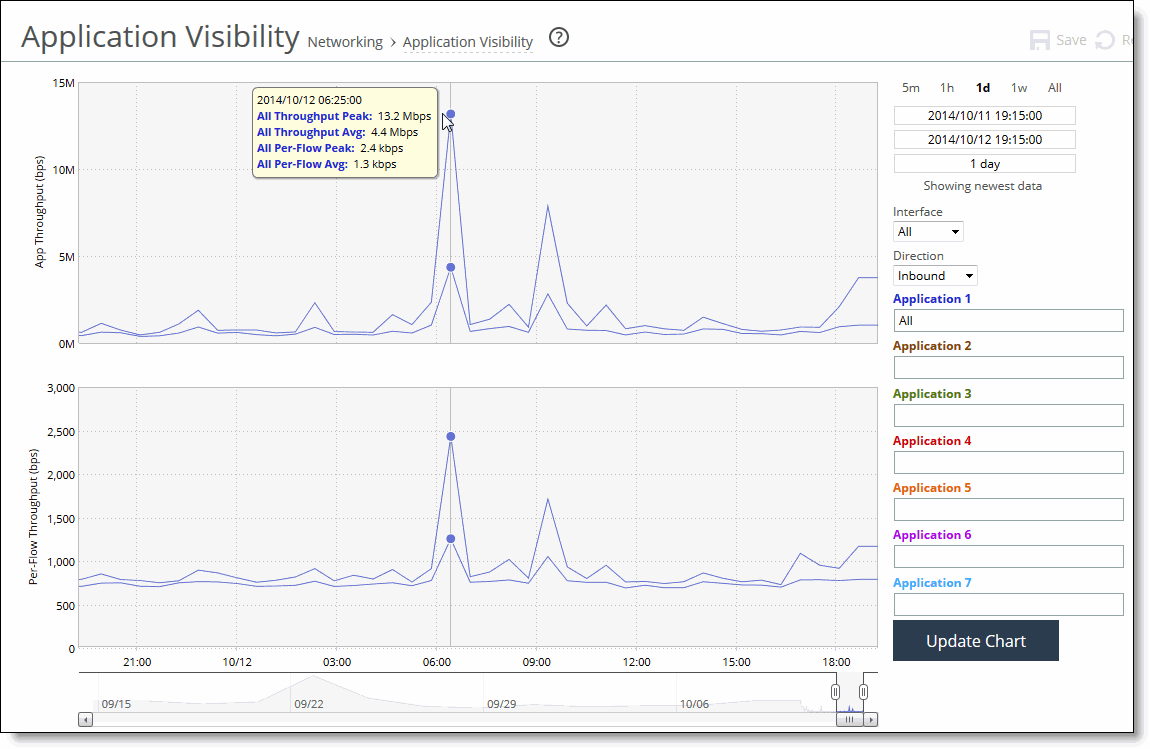Open the Direction dropdown showing Inbound
This screenshot has width=1150, height=749.
point(935,275)
